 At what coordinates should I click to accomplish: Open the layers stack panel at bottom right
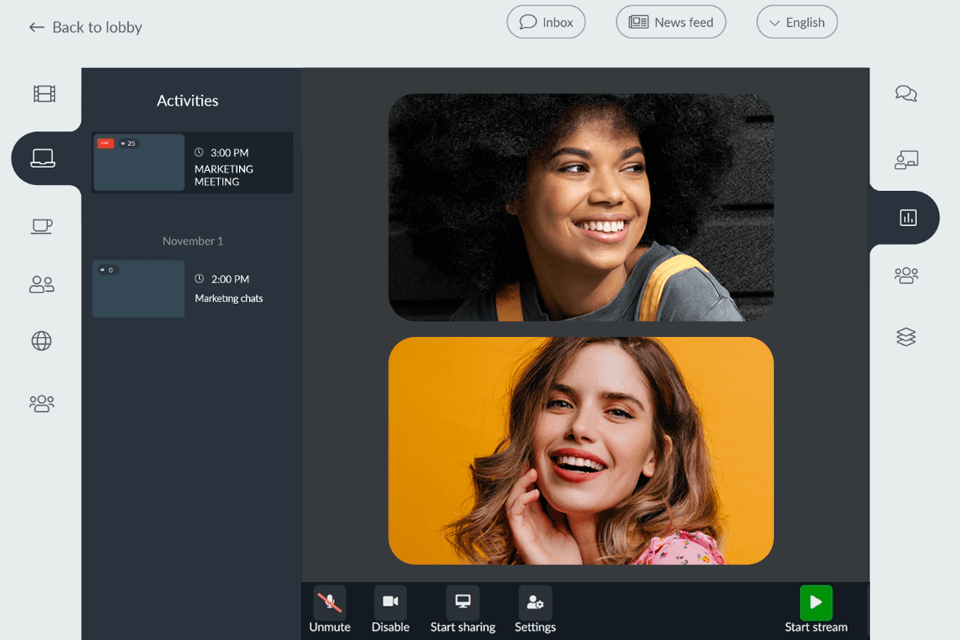click(x=905, y=337)
